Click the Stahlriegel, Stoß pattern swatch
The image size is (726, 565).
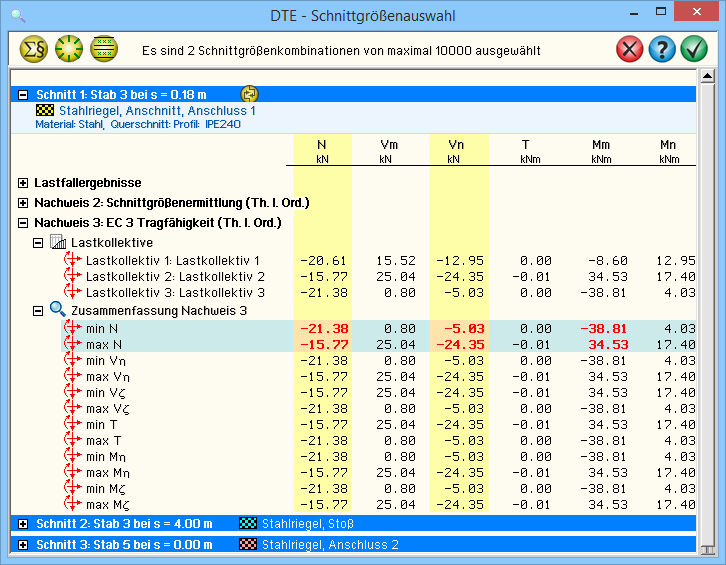click(246, 523)
